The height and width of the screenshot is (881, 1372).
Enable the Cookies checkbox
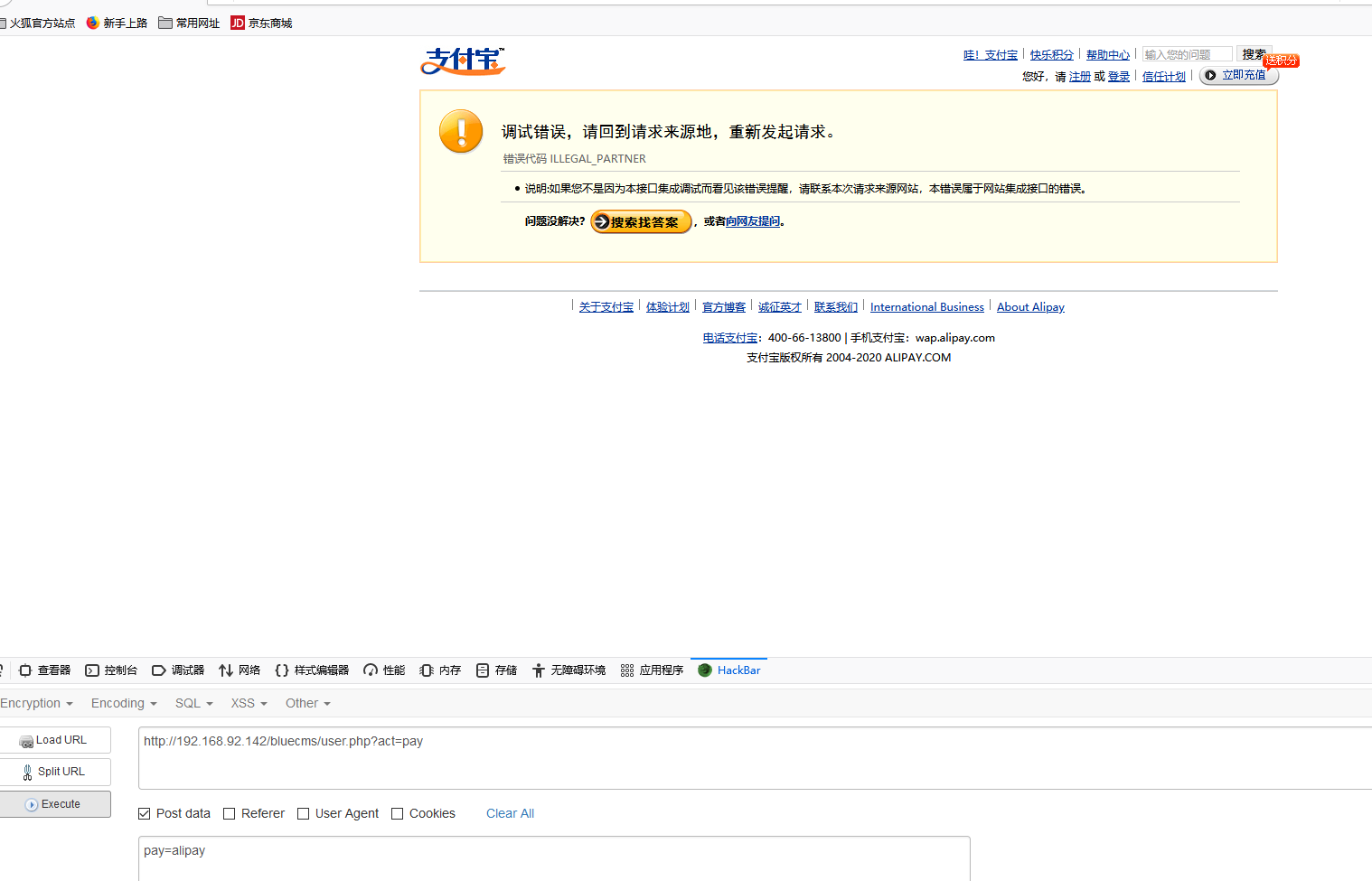coord(398,814)
